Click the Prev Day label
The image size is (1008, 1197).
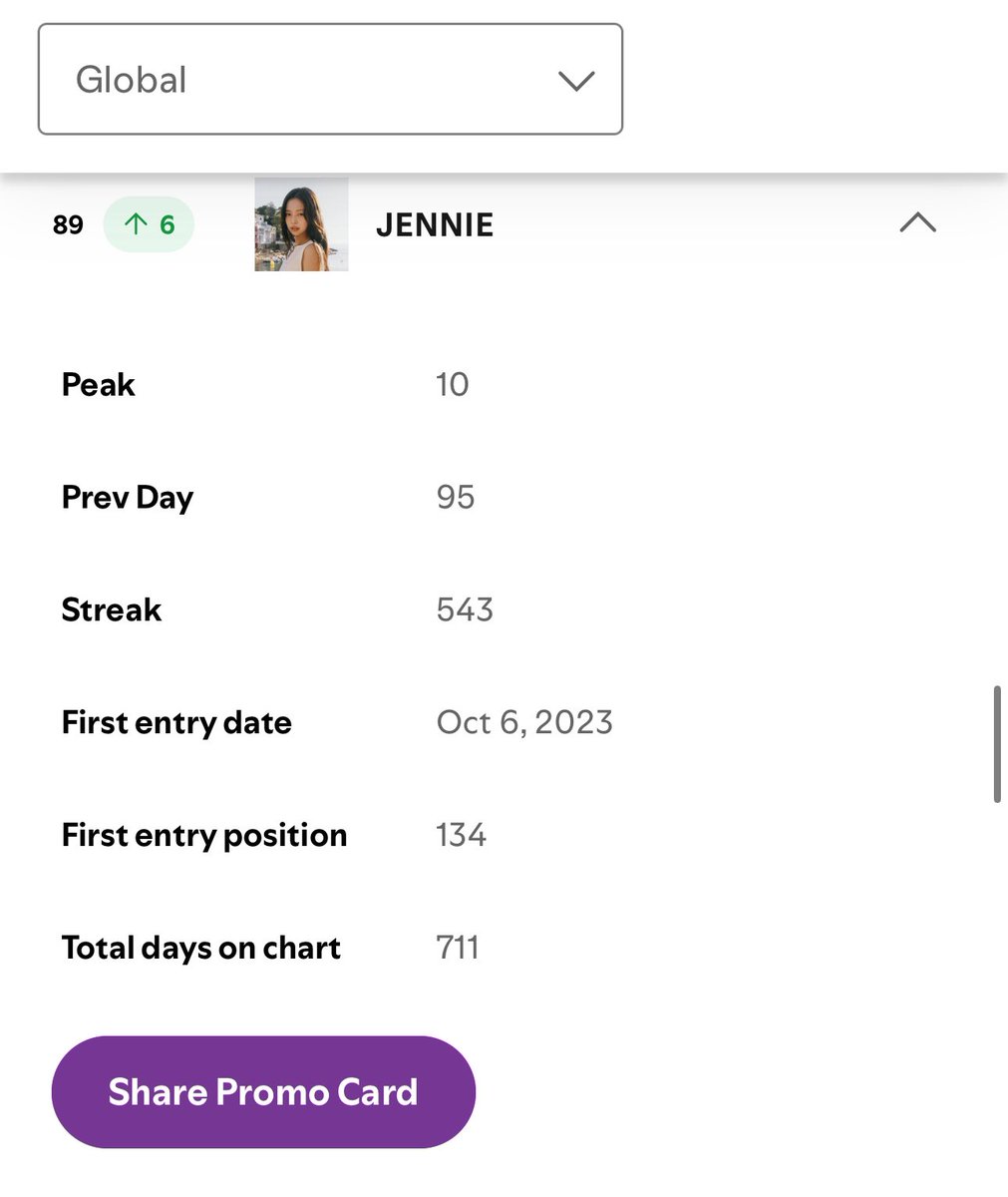pyautogui.click(x=128, y=498)
